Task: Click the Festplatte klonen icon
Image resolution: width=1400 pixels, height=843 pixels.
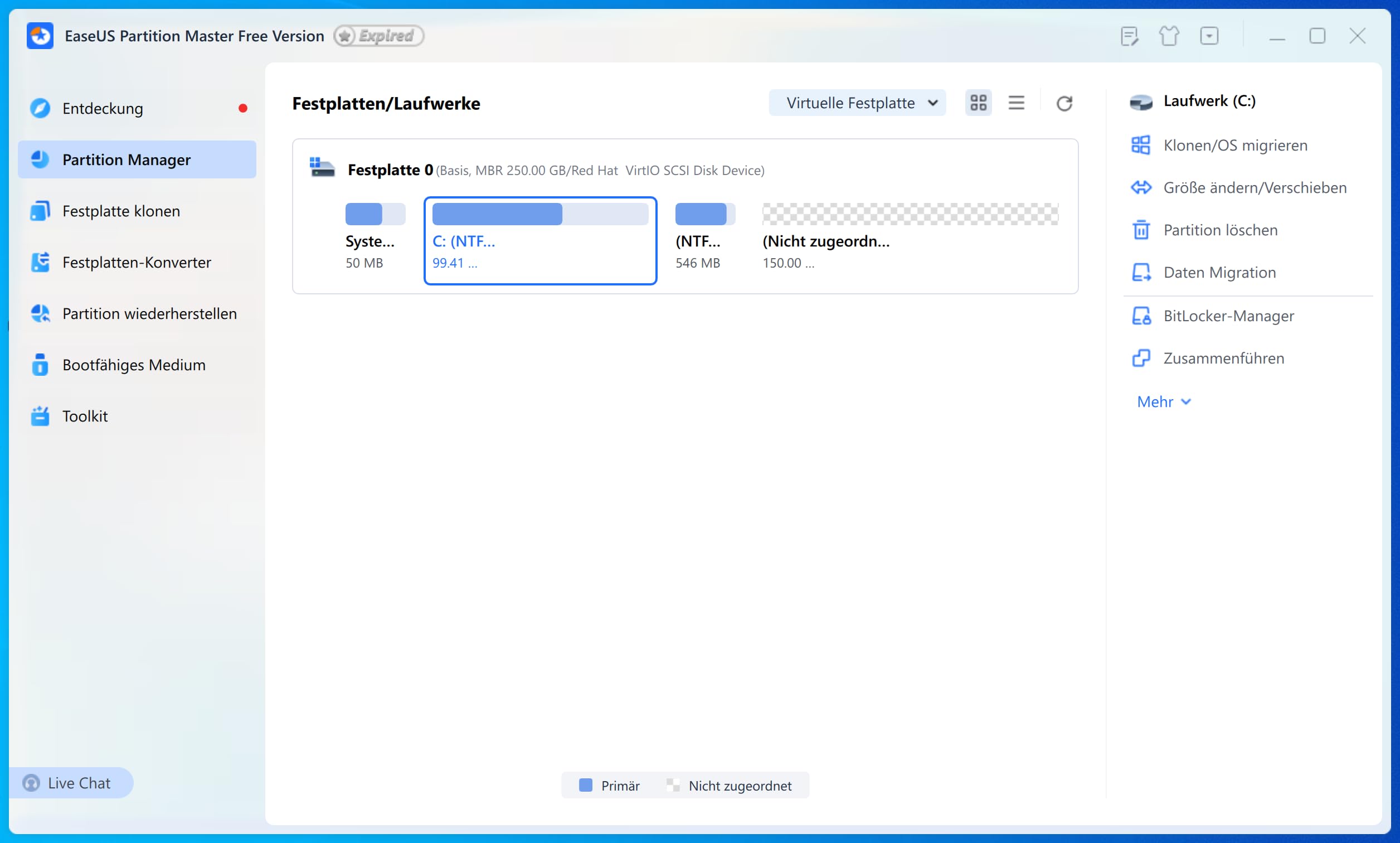Action: click(40, 211)
